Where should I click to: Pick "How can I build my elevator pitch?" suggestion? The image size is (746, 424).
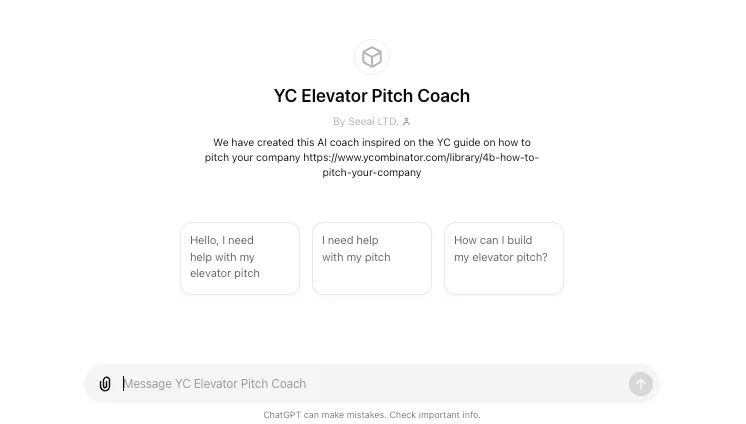(x=504, y=258)
